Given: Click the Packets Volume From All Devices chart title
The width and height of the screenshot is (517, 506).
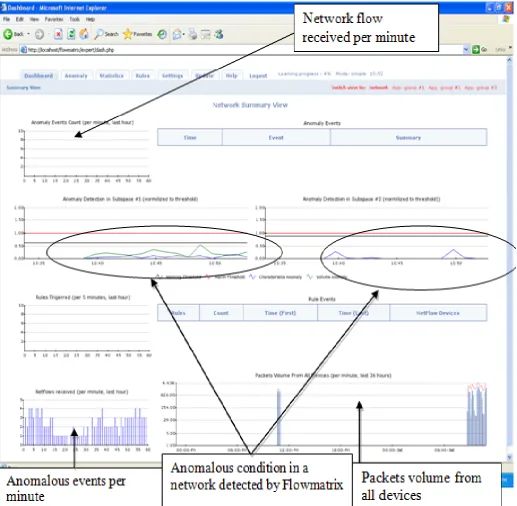Looking at the screenshot, I should [323, 375].
